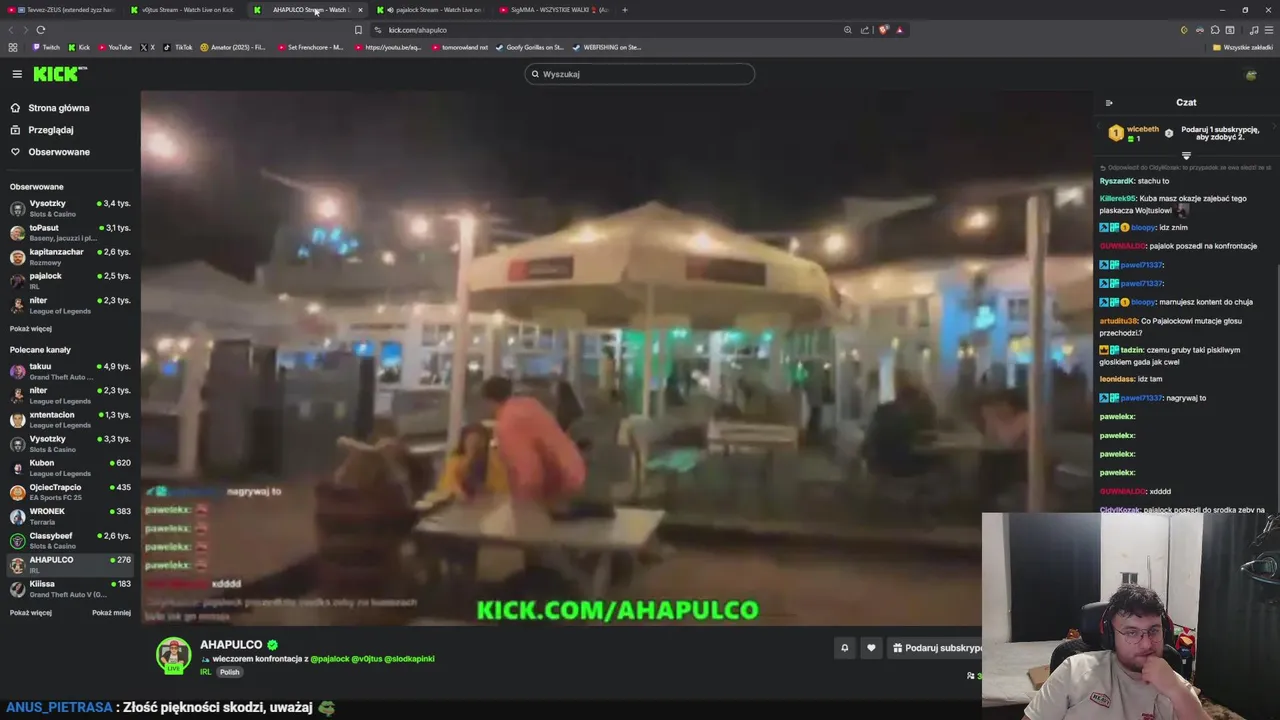The width and height of the screenshot is (1280, 720).
Task: Open a new browser tab
Action: point(625,10)
